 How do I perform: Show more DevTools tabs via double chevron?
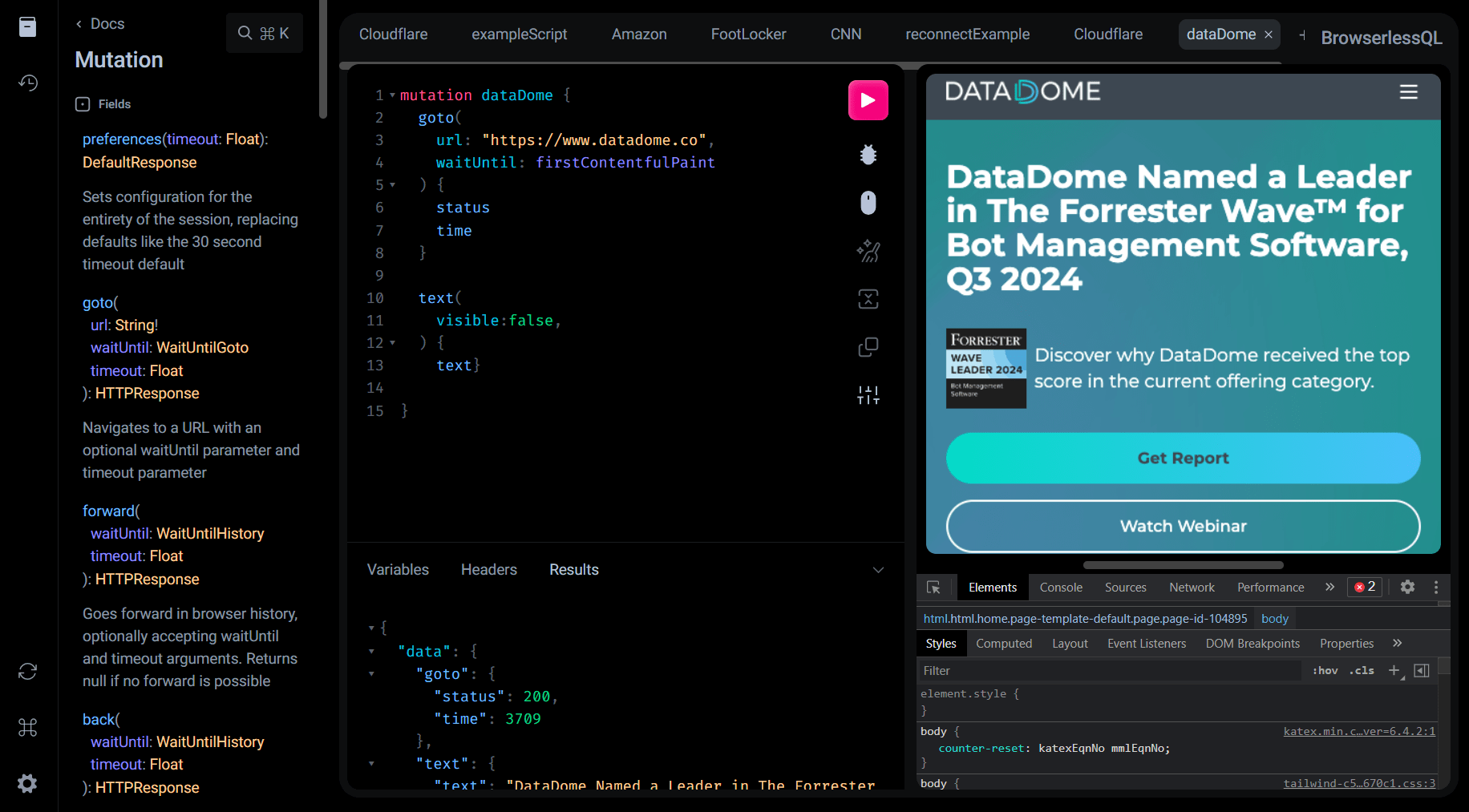pos(1329,588)
